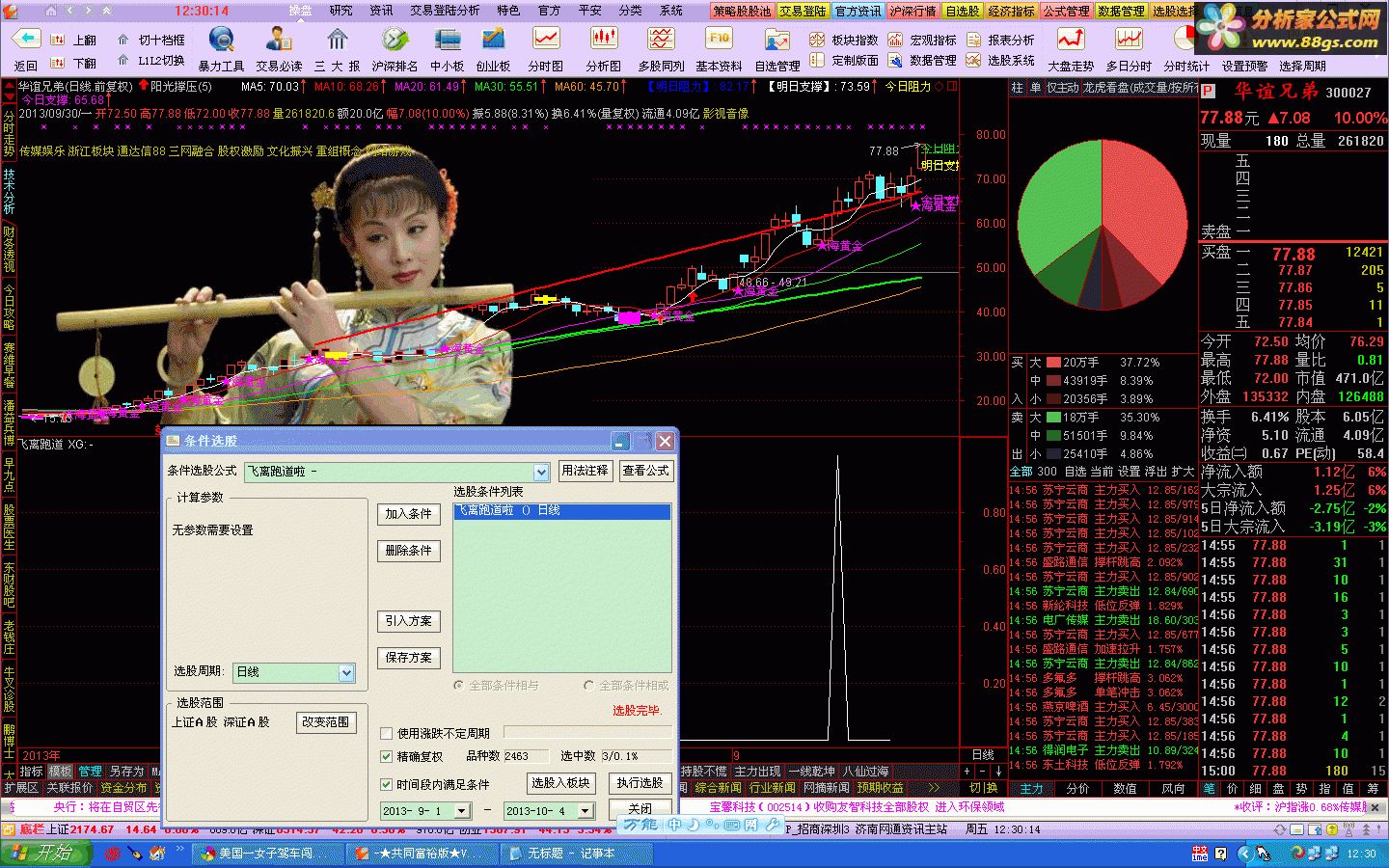This screenshot has width=1389, height=868.
Task: Open the 报表分析 toolbar item
Action: click(x=999, y=40)
